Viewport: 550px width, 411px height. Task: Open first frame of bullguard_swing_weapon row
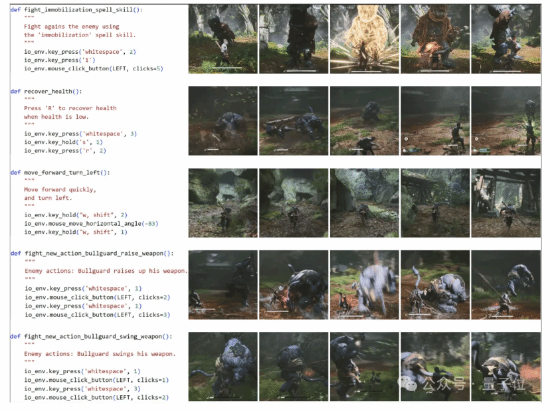pyautogui.click(x=223, y=367)
